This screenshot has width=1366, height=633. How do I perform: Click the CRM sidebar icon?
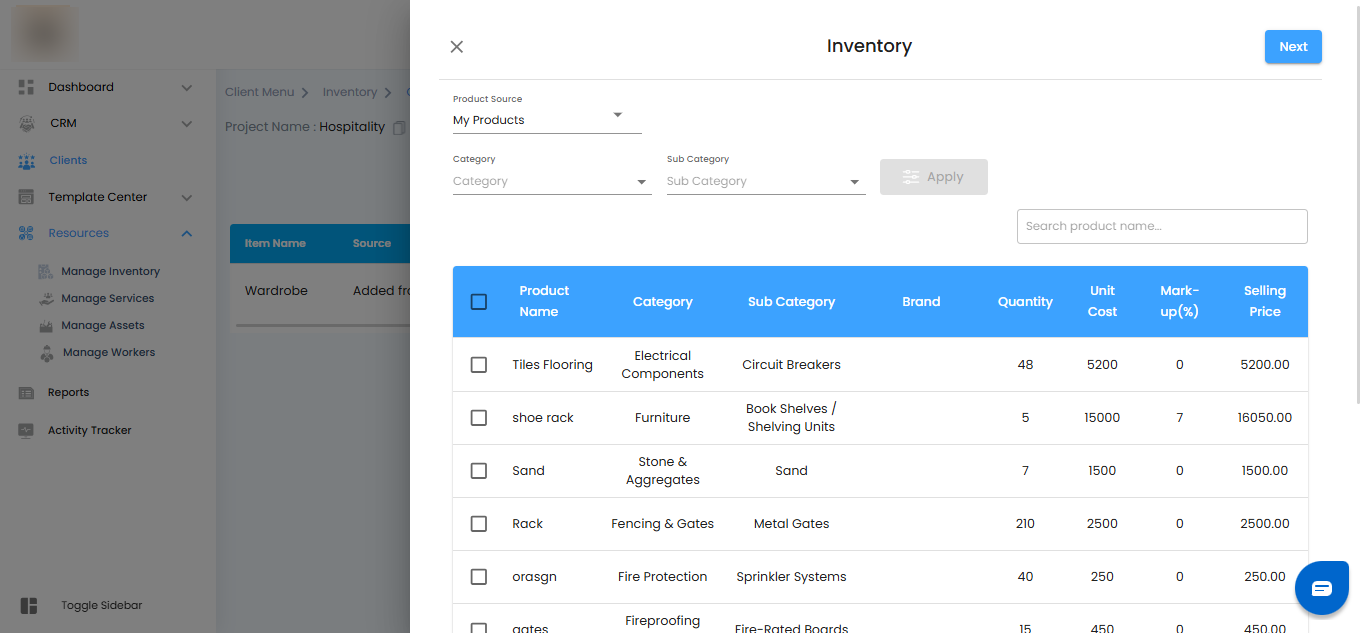point(27,123)
